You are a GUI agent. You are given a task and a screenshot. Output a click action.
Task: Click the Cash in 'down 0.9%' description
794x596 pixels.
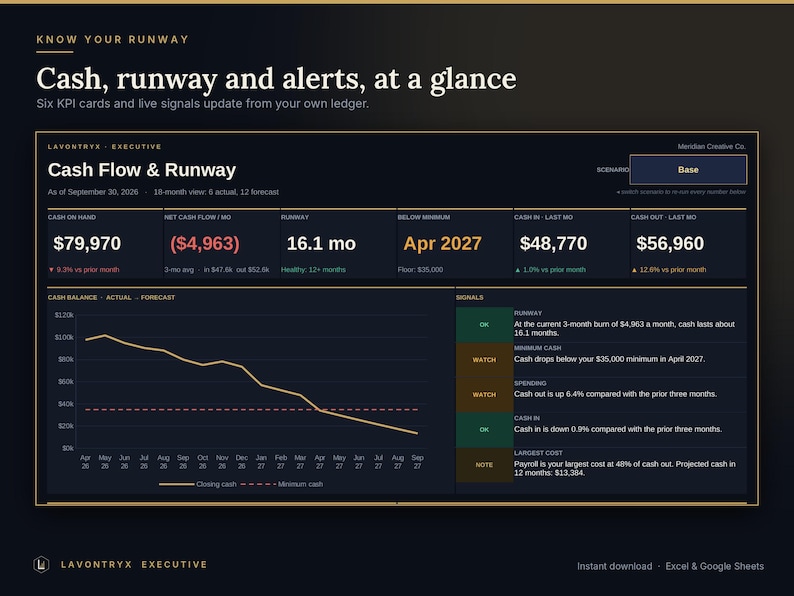618,429
